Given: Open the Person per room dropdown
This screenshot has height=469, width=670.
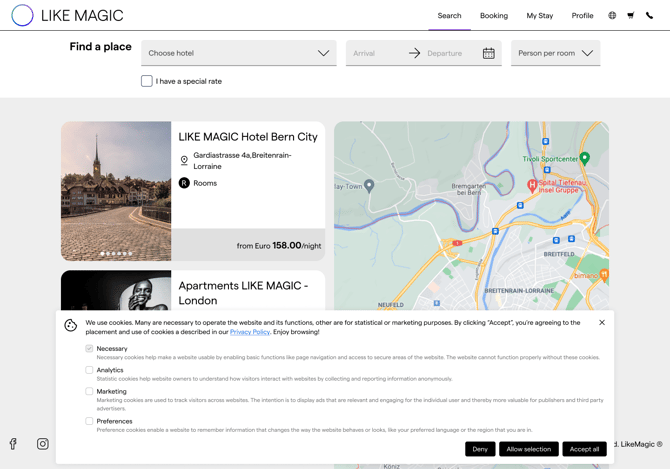Looking at the screenshot, I should click(x=555, y=53).
